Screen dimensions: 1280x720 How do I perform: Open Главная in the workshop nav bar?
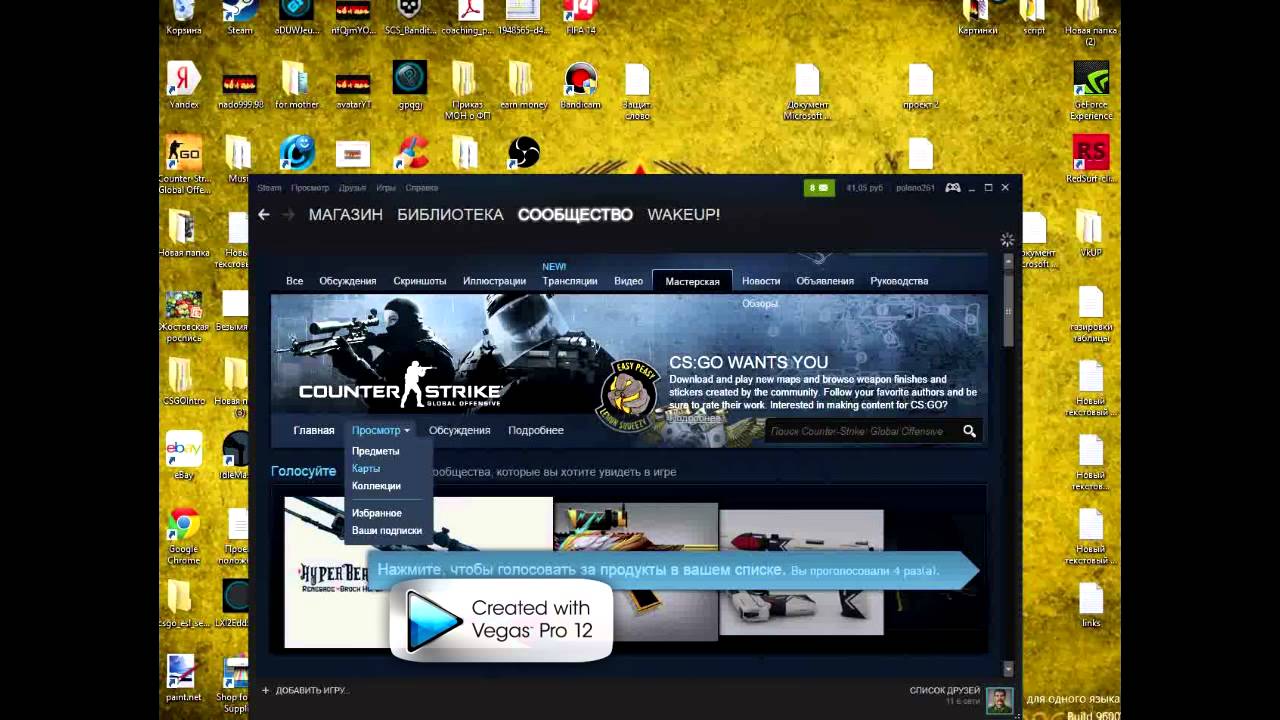pos(314,430)
